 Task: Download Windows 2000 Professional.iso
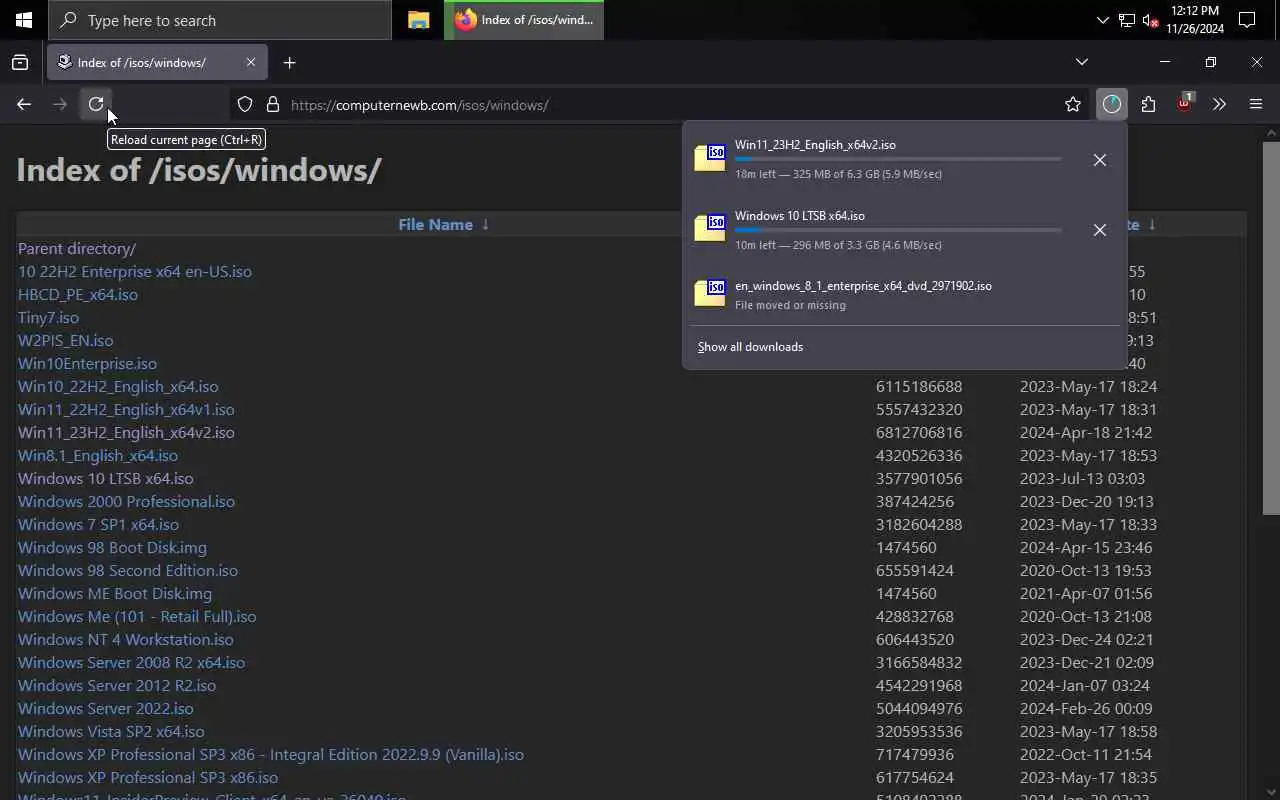coord(126,501)
